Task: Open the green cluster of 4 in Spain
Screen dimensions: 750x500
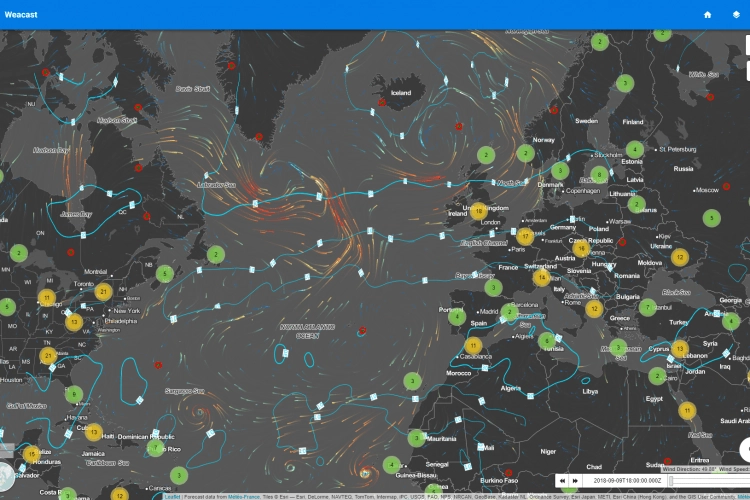Action: pos(457,317)
